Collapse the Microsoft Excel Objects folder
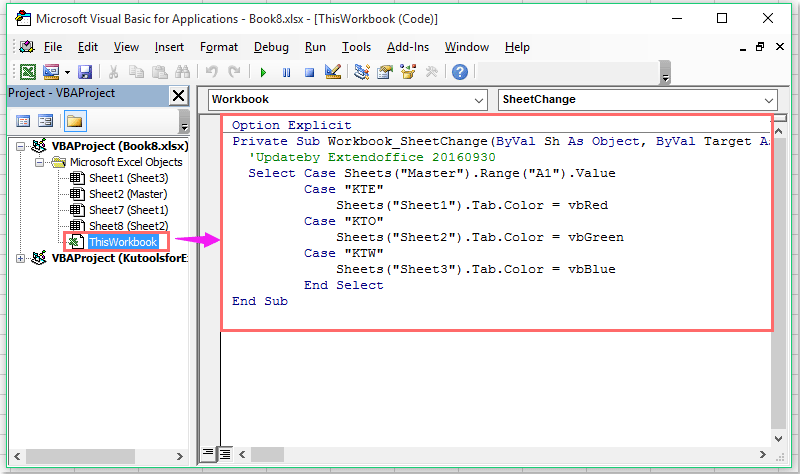Viewport: 800px width, 474px height. (39, 162)
